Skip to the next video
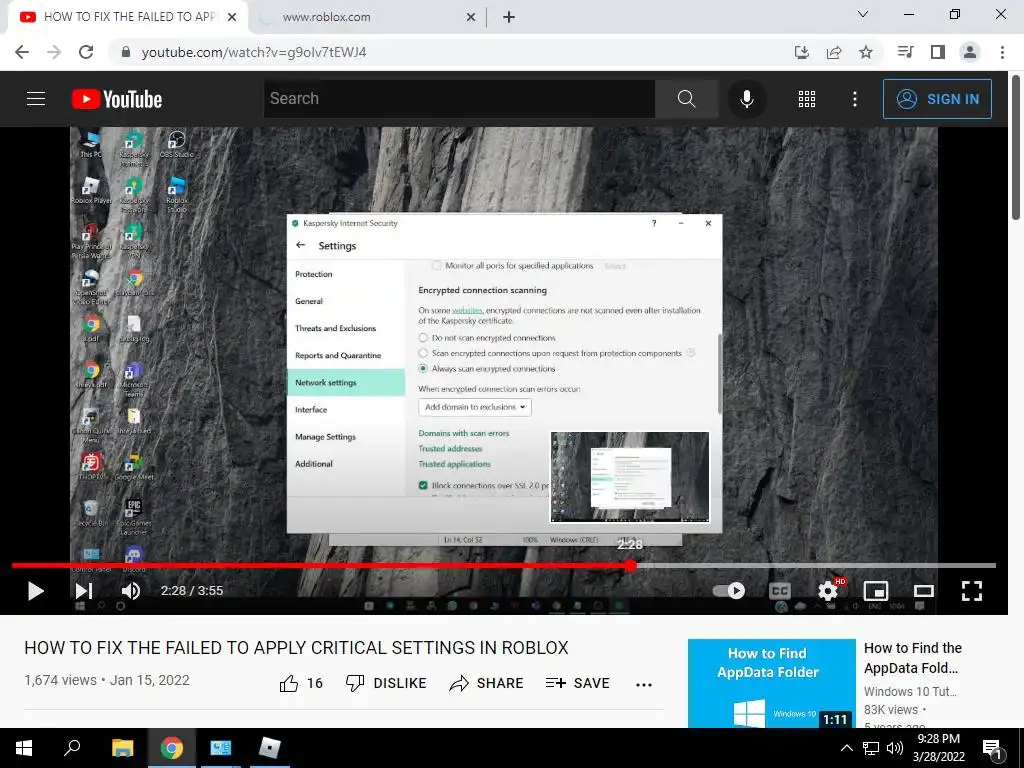Viewport: 1024px width, 768px height. coord(84,591)
